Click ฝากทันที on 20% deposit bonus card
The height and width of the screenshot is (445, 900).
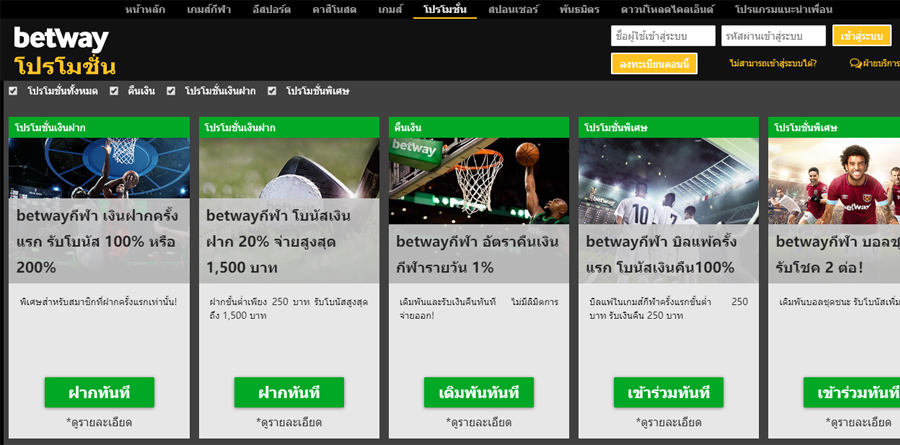click(x=289, y=393)
